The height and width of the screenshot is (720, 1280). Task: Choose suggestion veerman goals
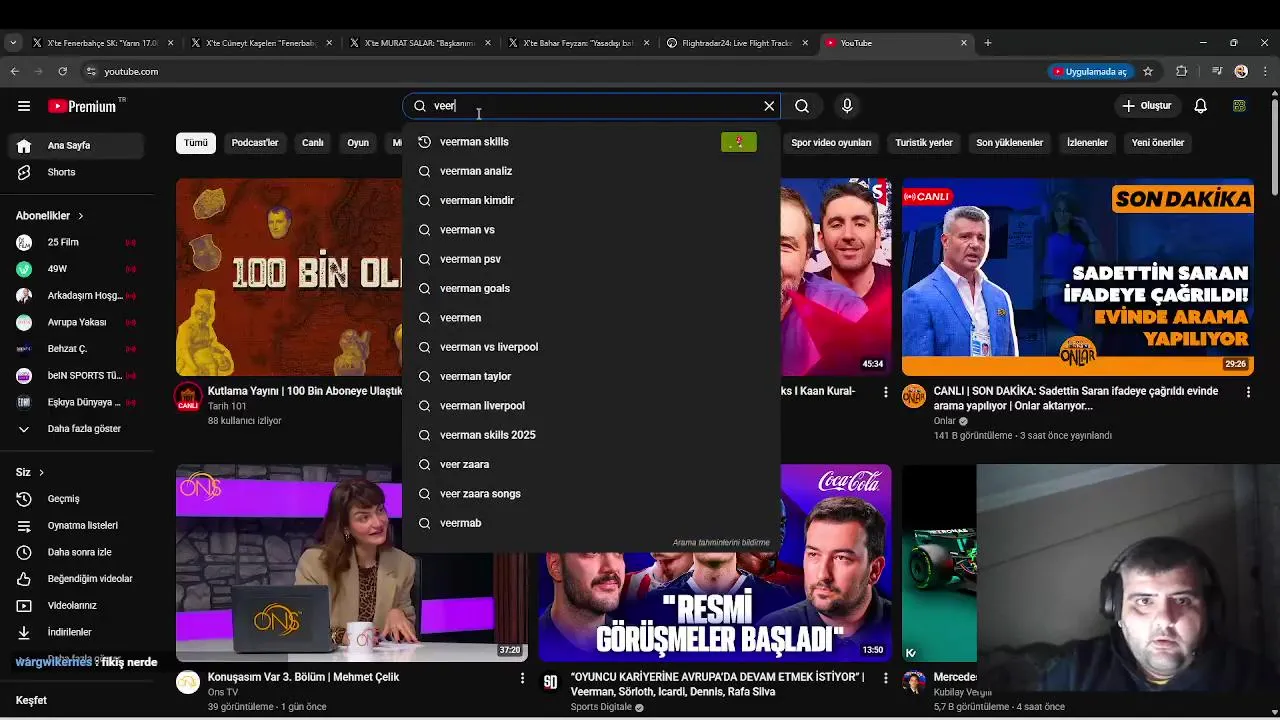[590, 288]
